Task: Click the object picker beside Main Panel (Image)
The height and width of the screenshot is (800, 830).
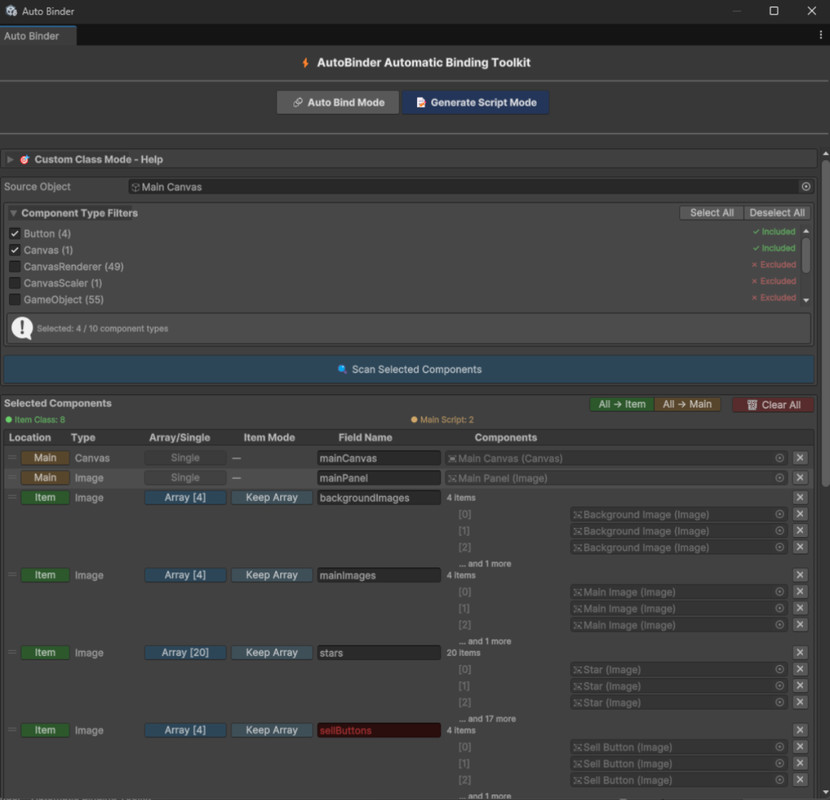Action: click(x=780, y=478)
